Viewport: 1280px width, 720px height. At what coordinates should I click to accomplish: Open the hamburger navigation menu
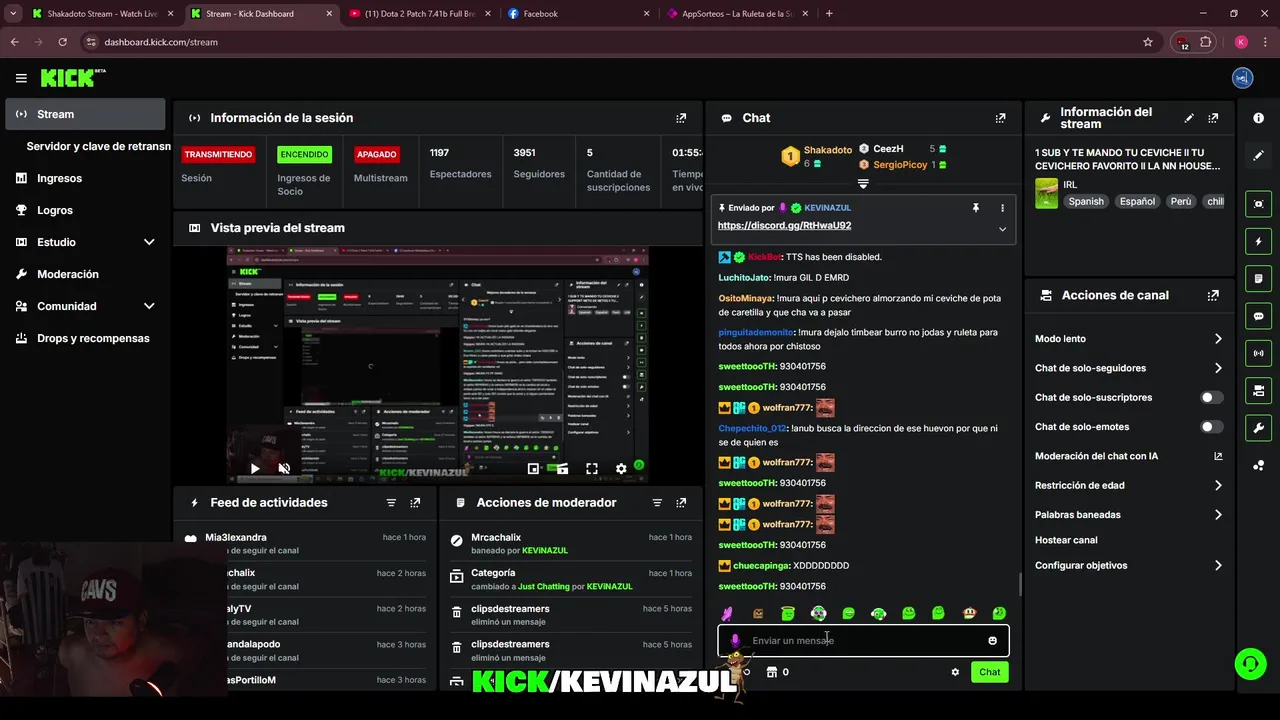21,78
